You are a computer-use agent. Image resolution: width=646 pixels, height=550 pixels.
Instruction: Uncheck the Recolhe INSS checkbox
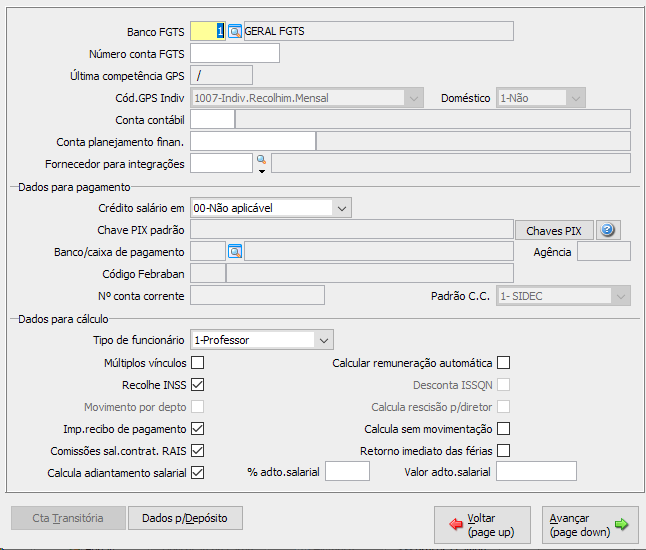pyautogui.click(x=198, y=384)
